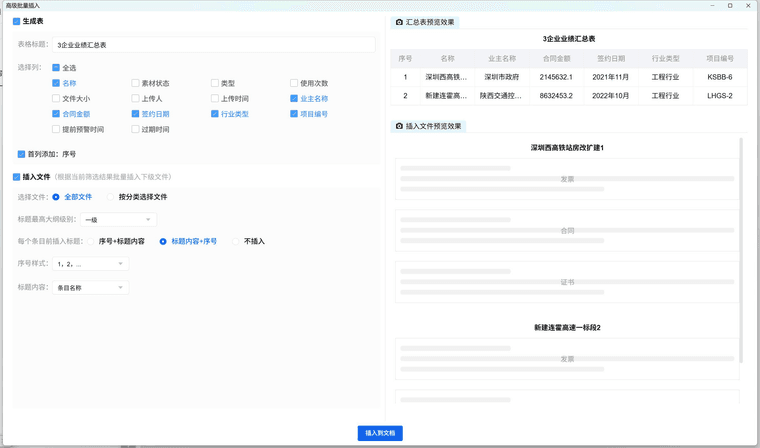The width and height of the screenshot is (760, 448).
Task: Check the 类型 column checkbox
Action: click(215, 83)
